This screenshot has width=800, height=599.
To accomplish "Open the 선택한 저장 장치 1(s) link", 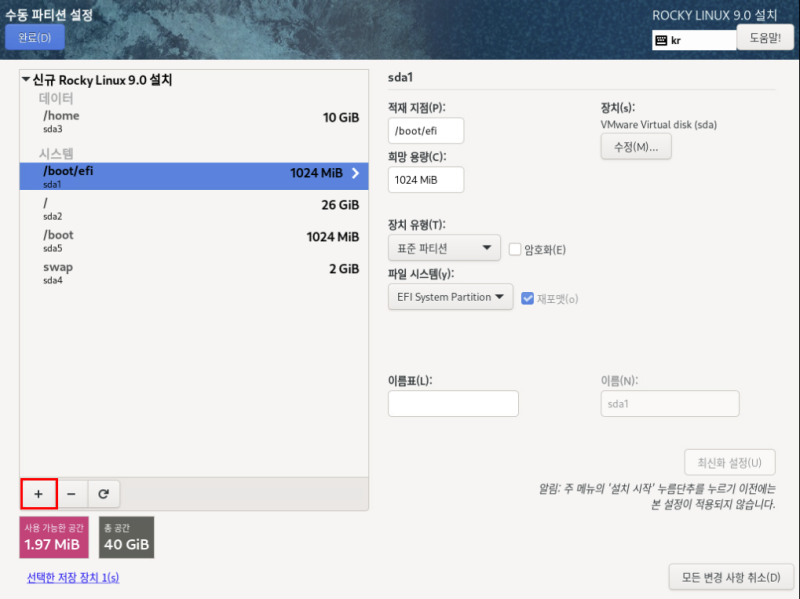I will 73,577.
